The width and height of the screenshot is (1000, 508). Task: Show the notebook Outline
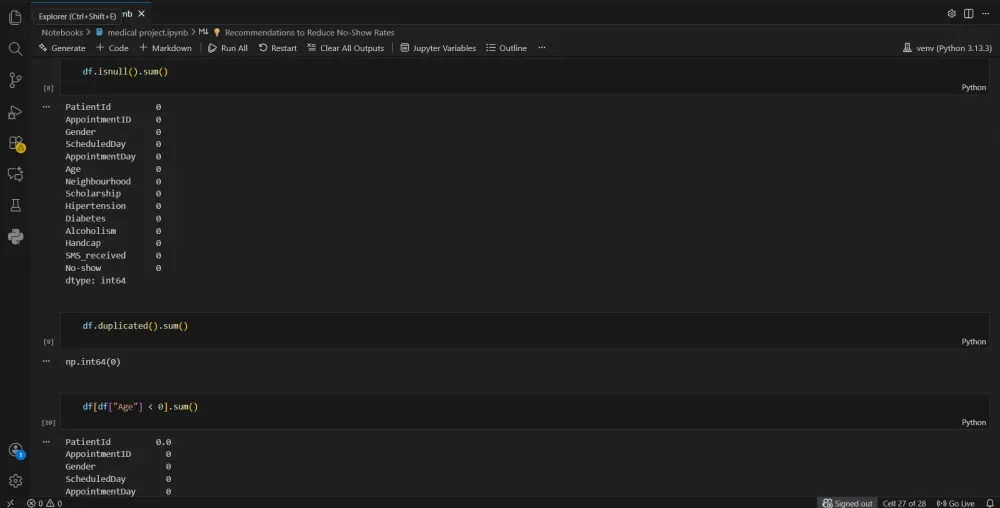506,48
